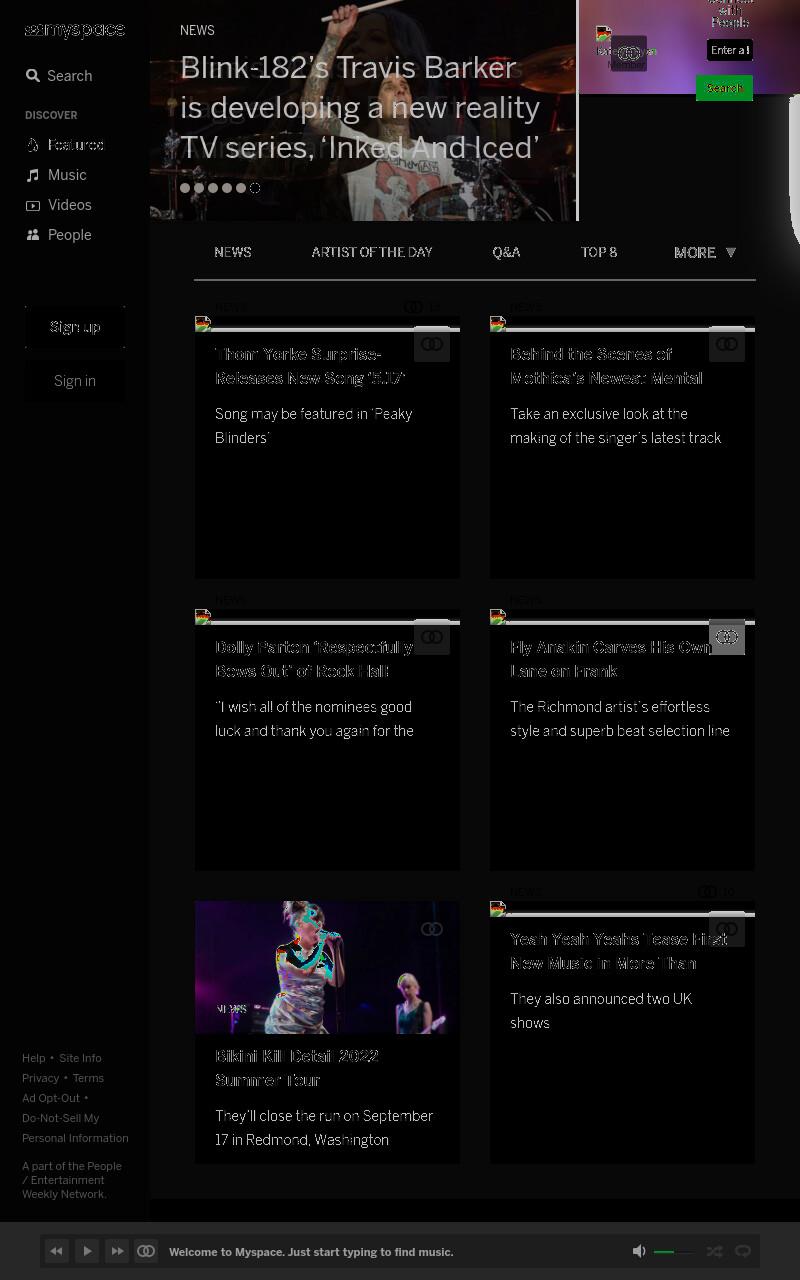
Task: Switch to the NEWS tab
Action: click(x=233, y=253)
